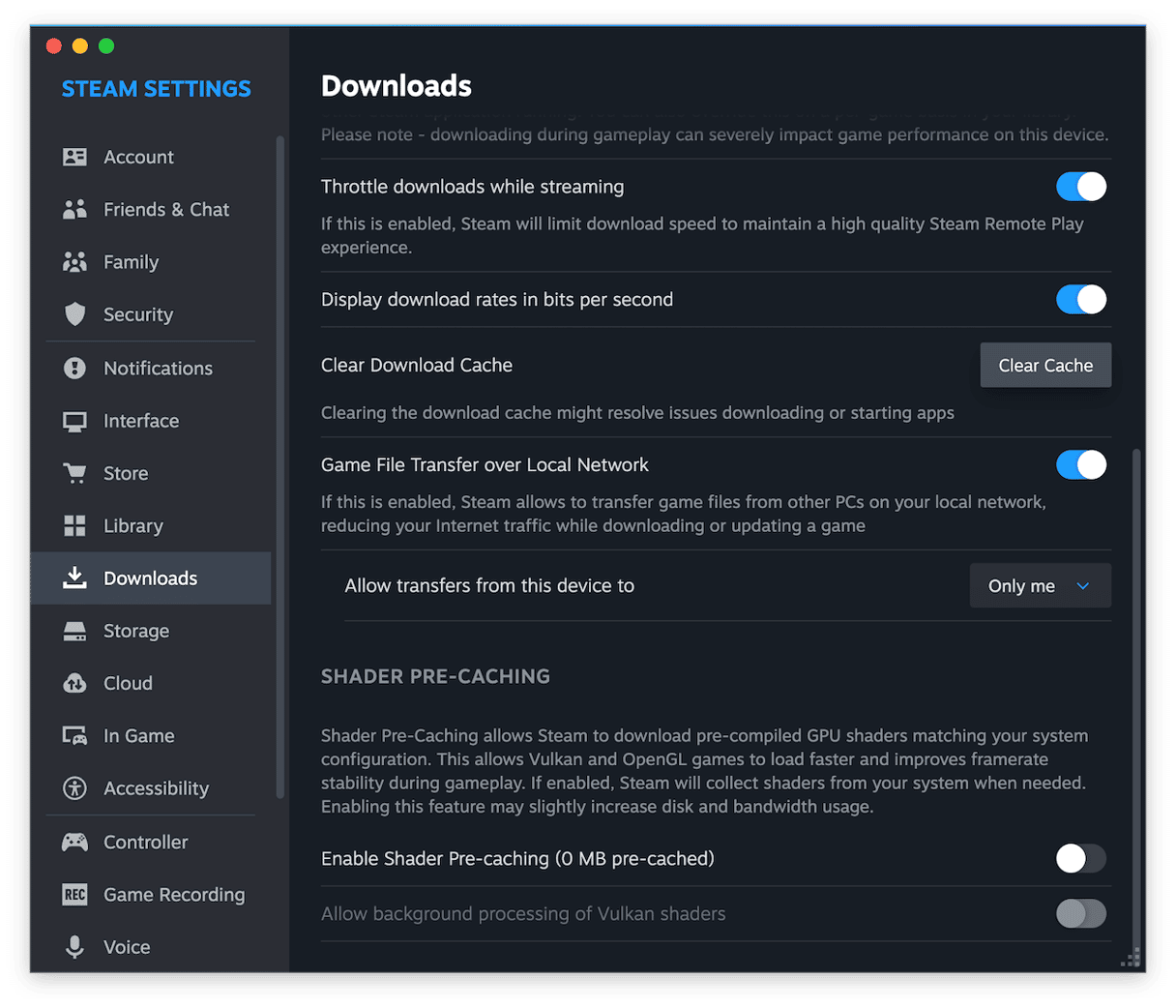Click the chevron arrow beside Only me
Screen dimensions: 1176x1008
(1083, 586)
